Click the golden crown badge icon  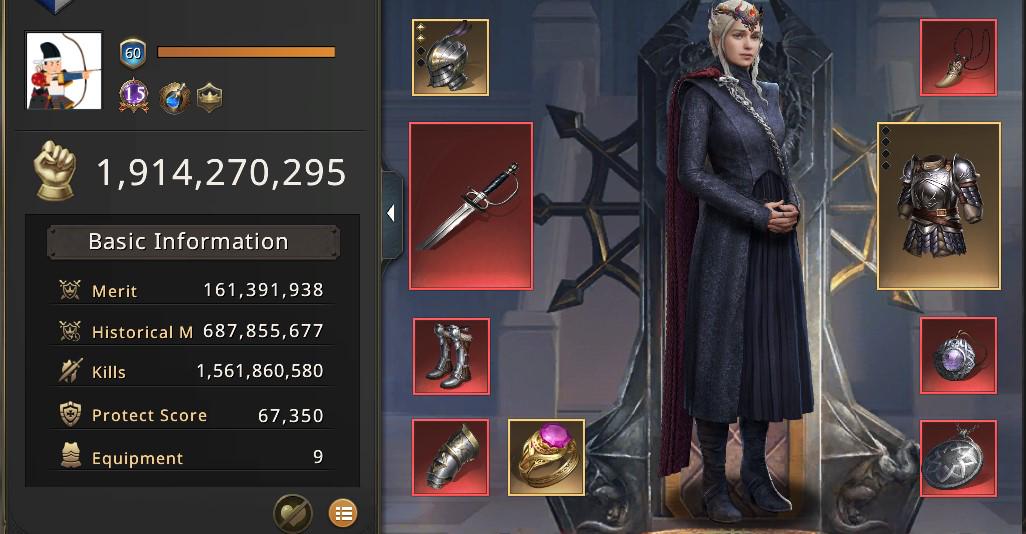(209, 98)
